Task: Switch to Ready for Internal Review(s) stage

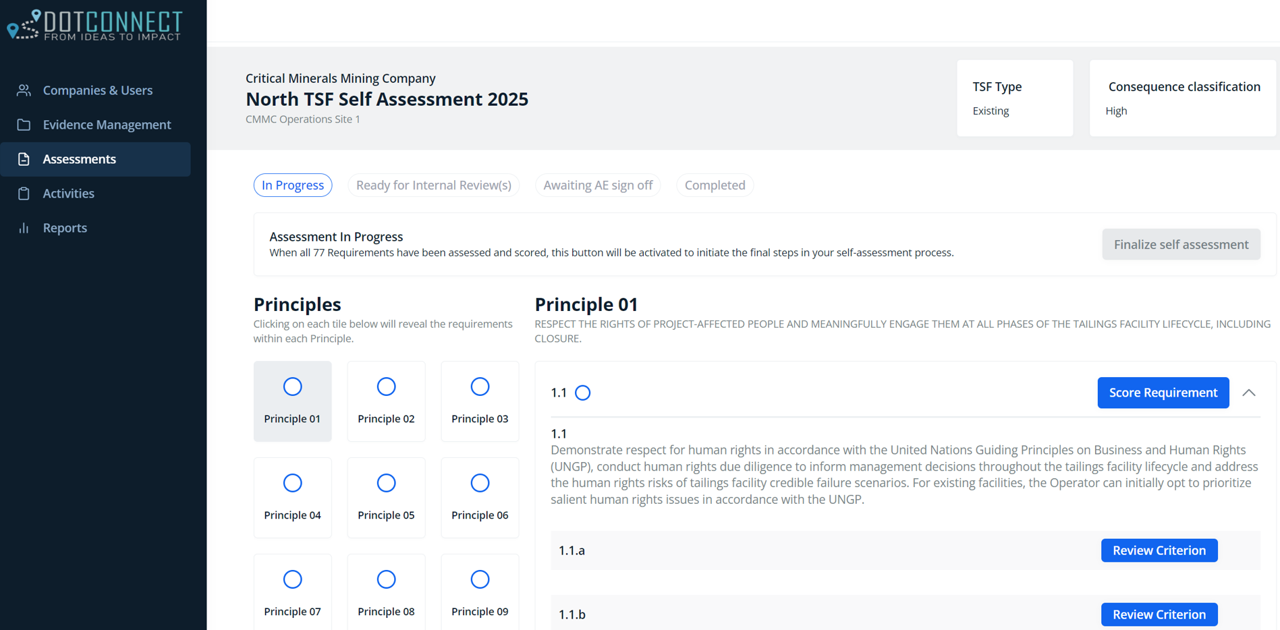Action: point(433,185)
